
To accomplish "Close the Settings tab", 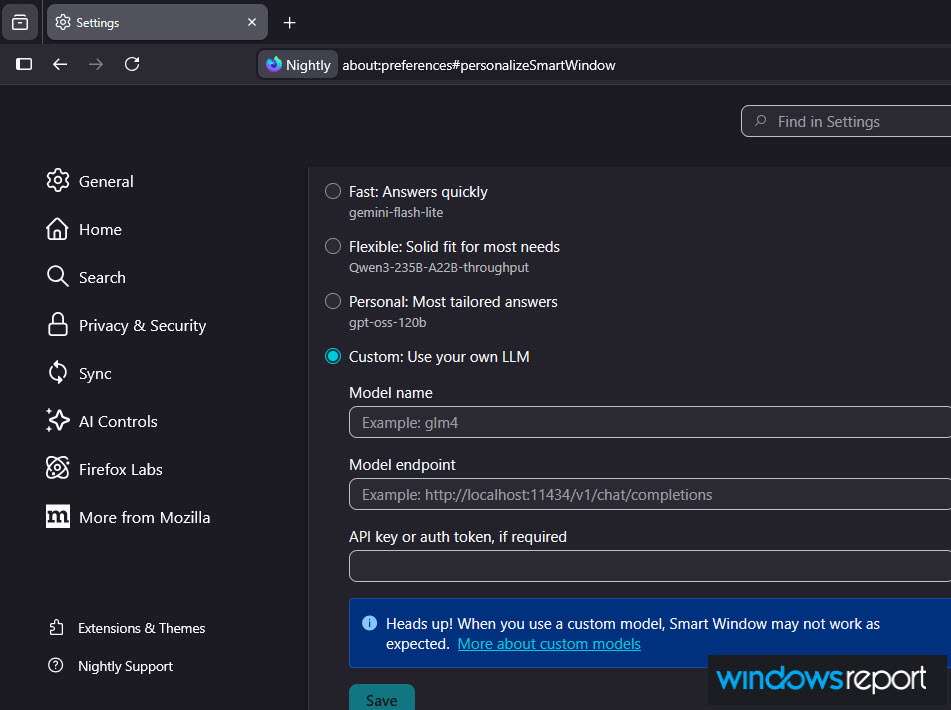I will [x=252, y=22].
